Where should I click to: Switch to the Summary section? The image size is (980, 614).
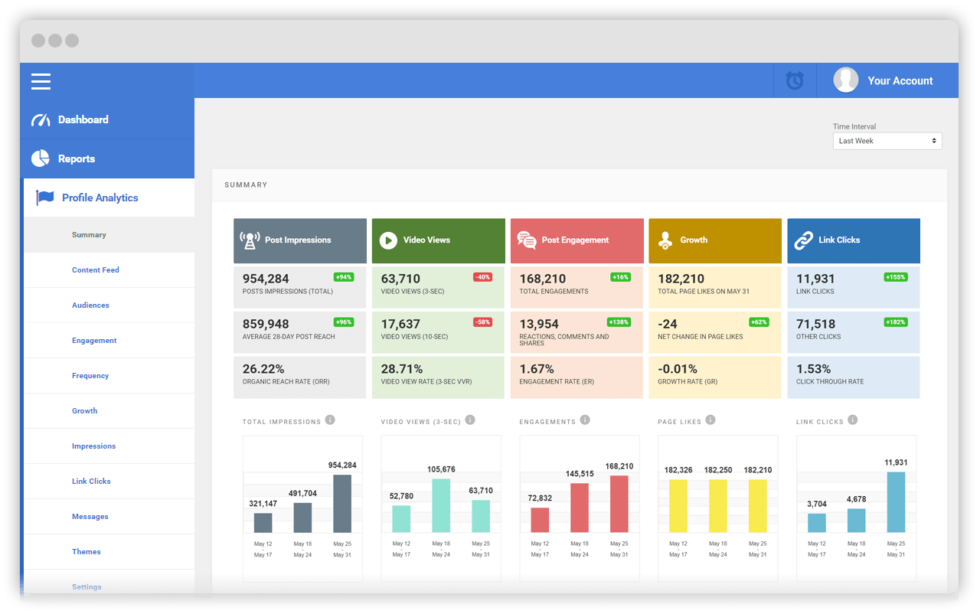coord(88,234)
